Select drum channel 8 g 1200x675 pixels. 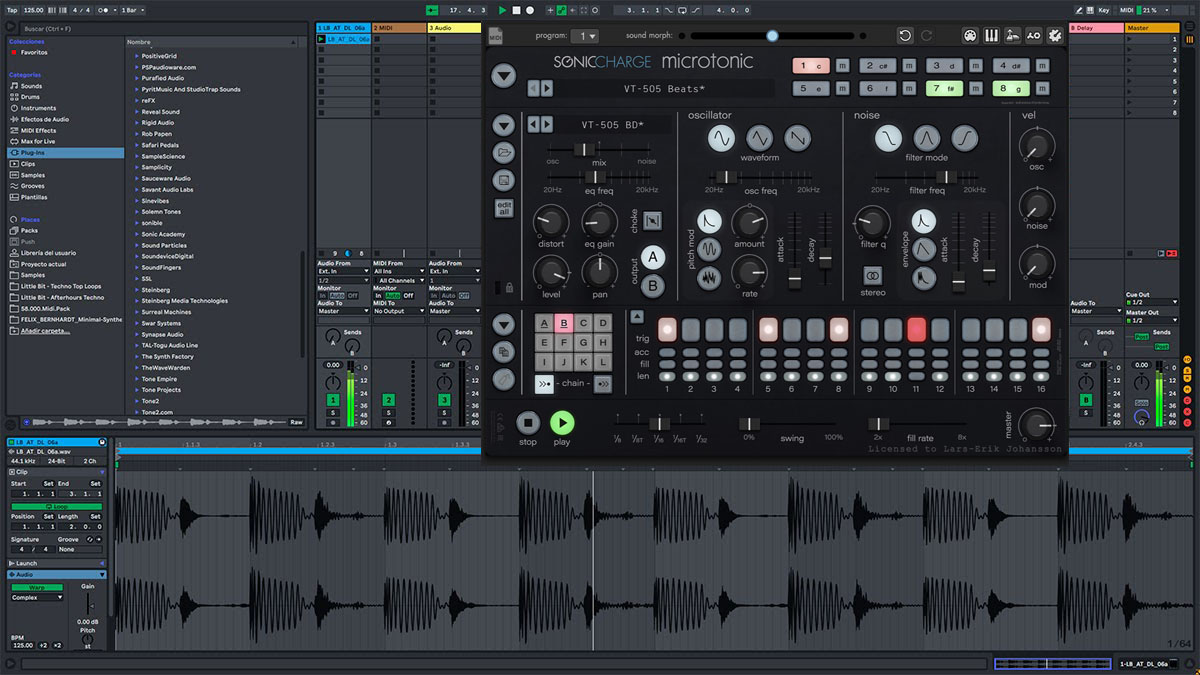(x=1010, y=88)
